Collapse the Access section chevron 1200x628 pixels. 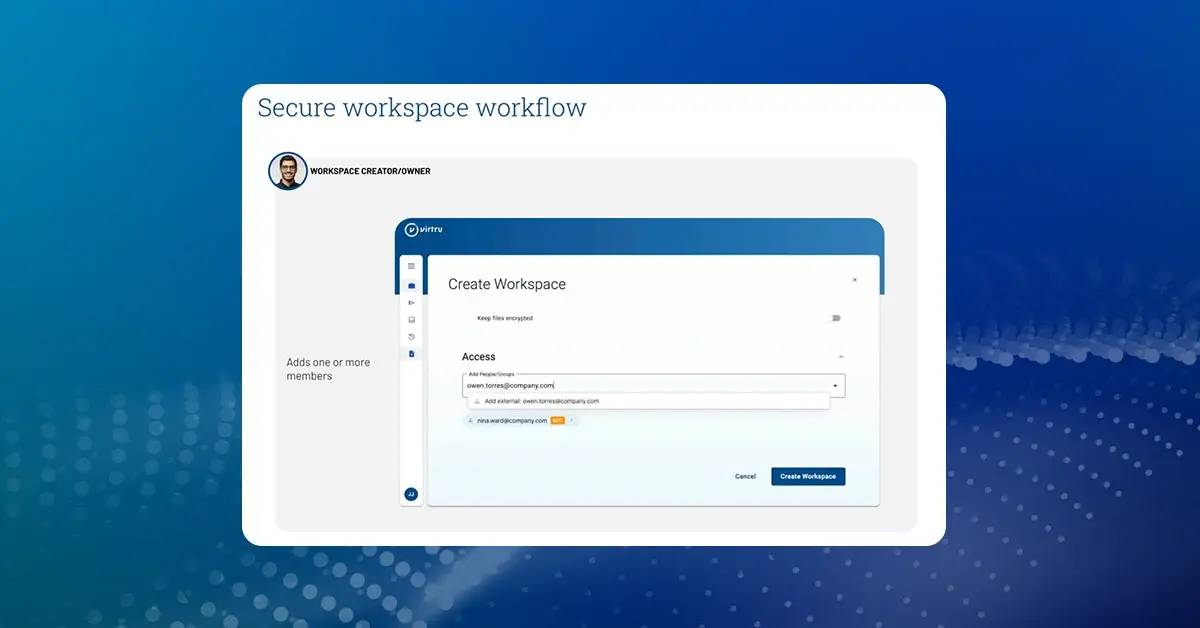point(841,357)
